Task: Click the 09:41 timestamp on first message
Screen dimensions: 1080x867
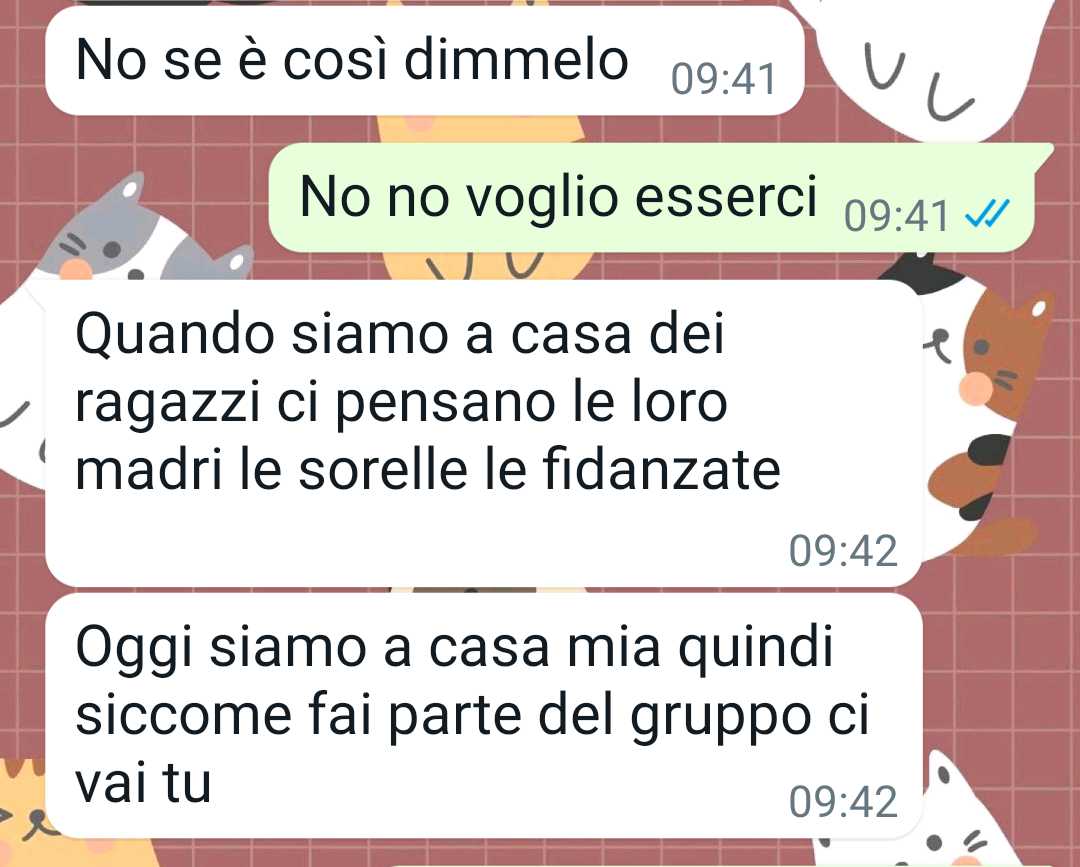Action: click(724, 79)
